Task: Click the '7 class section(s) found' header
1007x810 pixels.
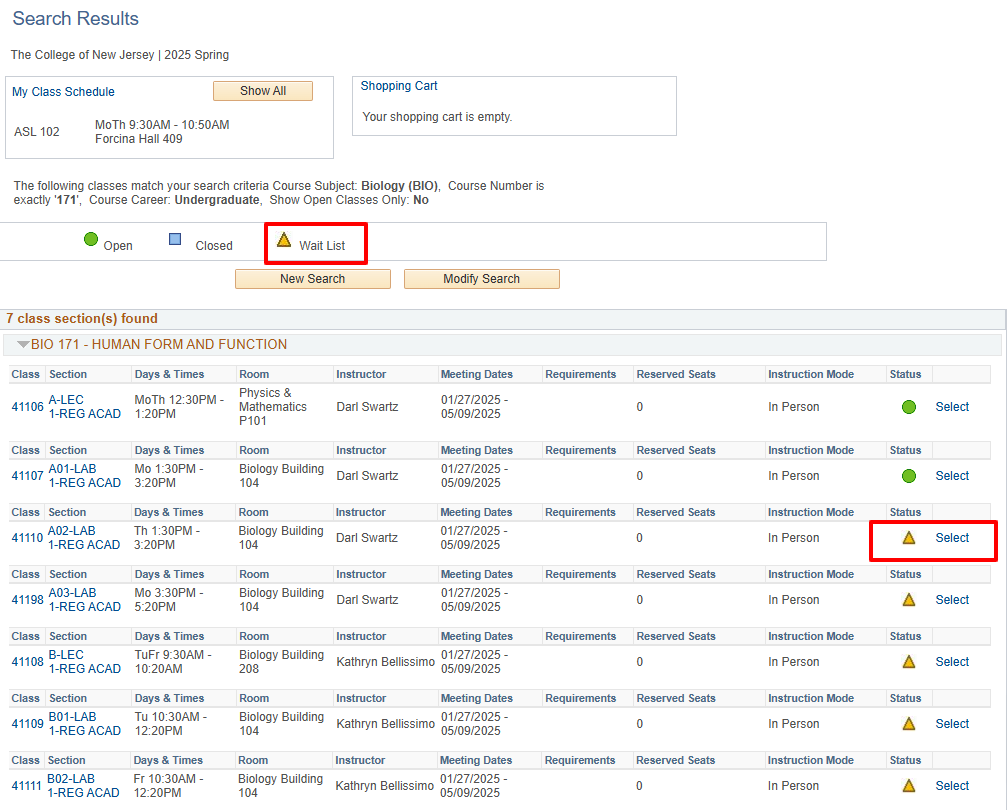Action: point(82,319)
